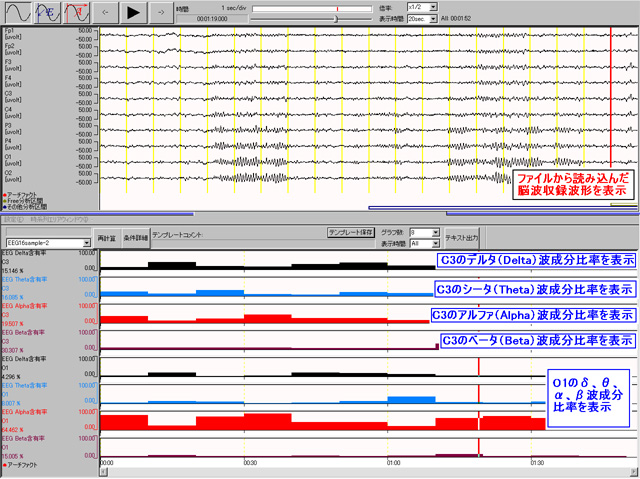Click the C4 channel label
The width and height of the screenshot is (640, 479).
[x=8, y=109]
